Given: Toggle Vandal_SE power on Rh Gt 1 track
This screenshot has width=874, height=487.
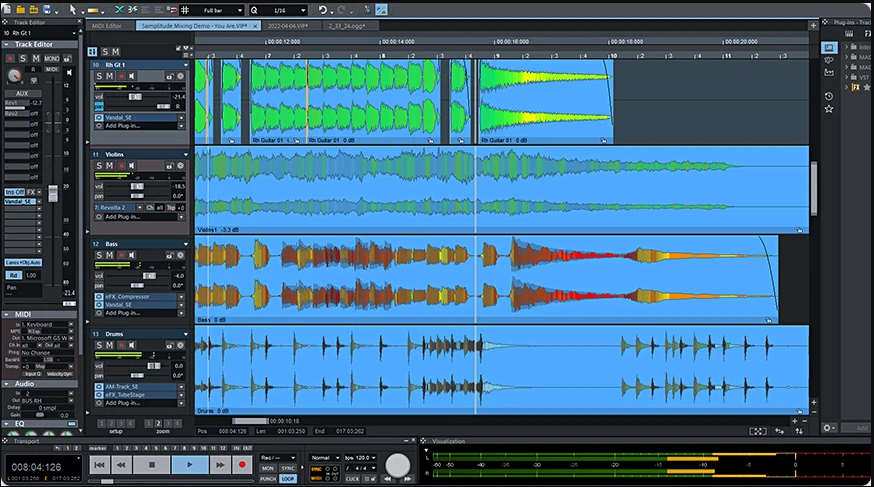Looking at the screenshot, I should coord(99,118).
